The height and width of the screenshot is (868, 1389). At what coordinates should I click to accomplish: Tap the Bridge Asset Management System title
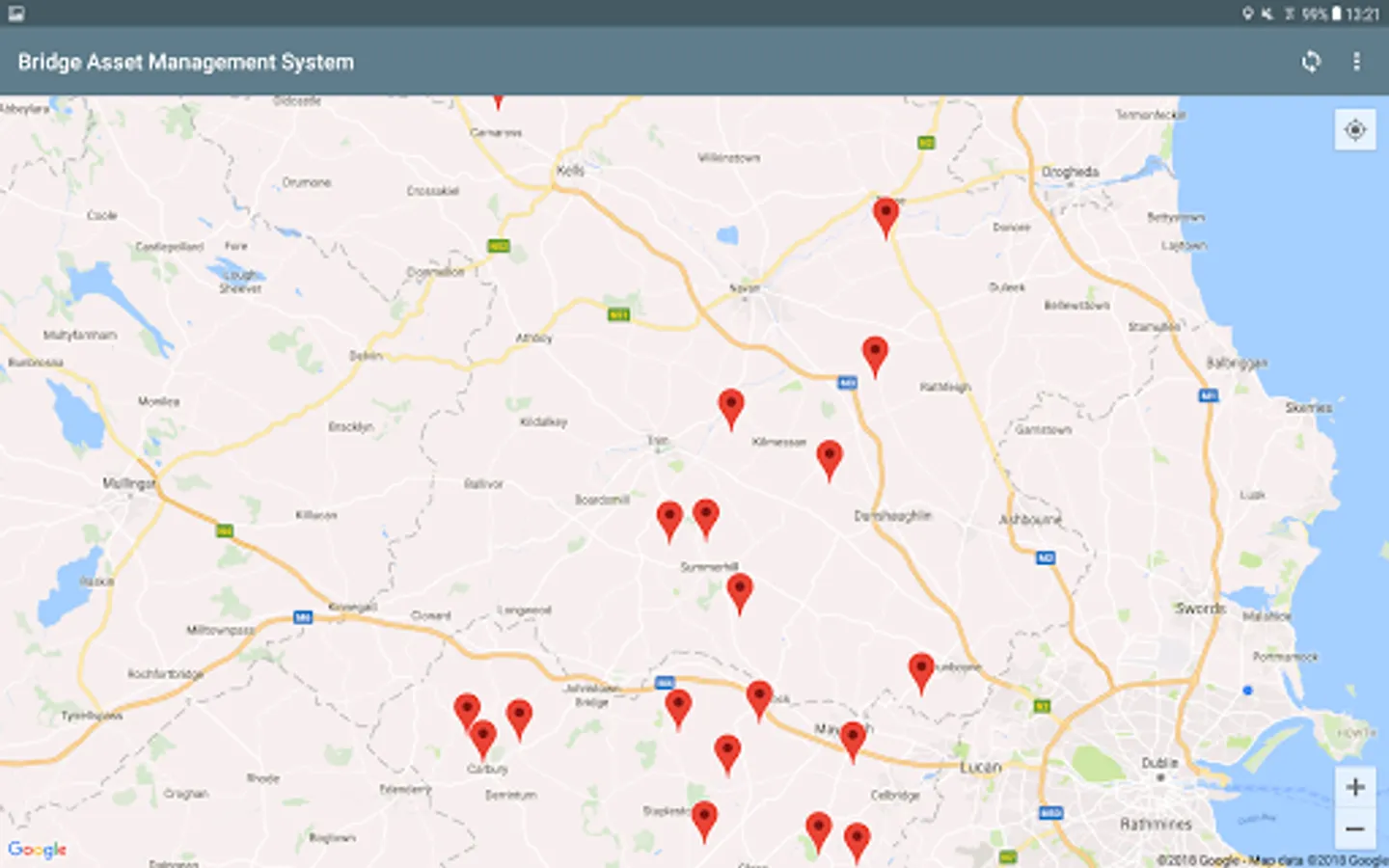coord(185,62)
